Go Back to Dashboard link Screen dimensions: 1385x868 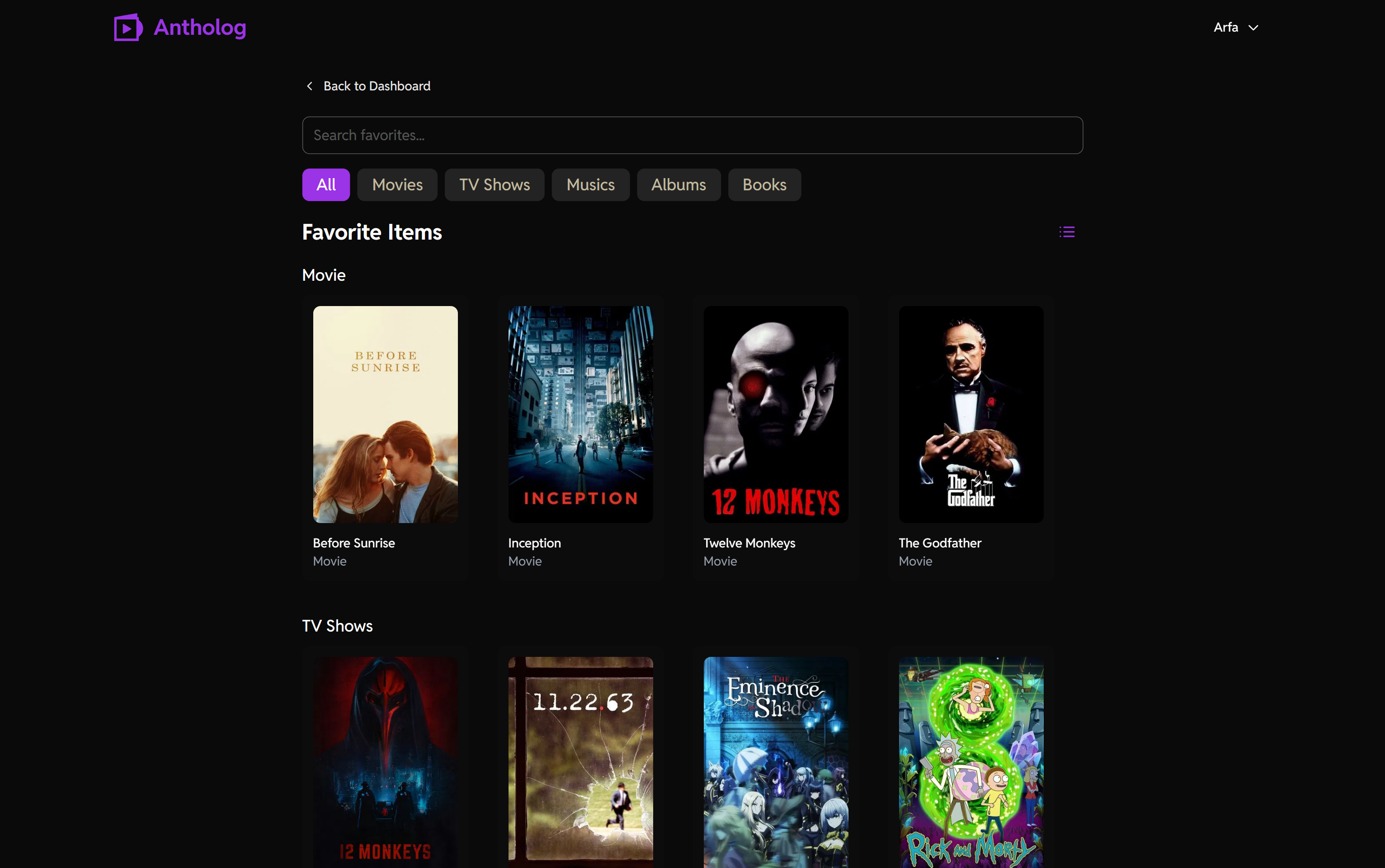(x=377, y=86)
